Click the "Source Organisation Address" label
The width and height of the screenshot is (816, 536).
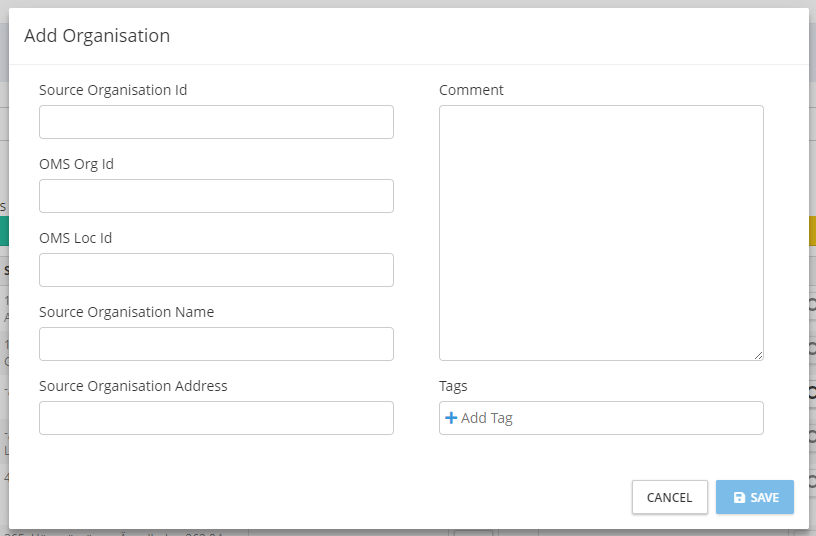point(133,386)
